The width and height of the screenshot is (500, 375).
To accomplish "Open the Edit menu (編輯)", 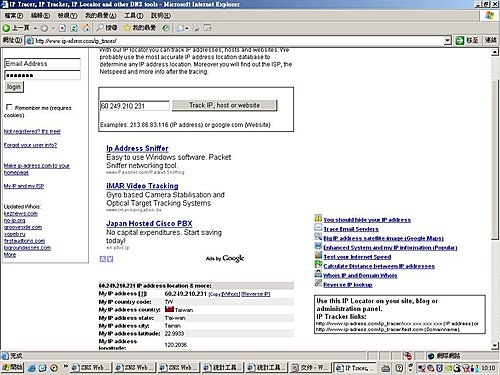I will tap(40, 16).
